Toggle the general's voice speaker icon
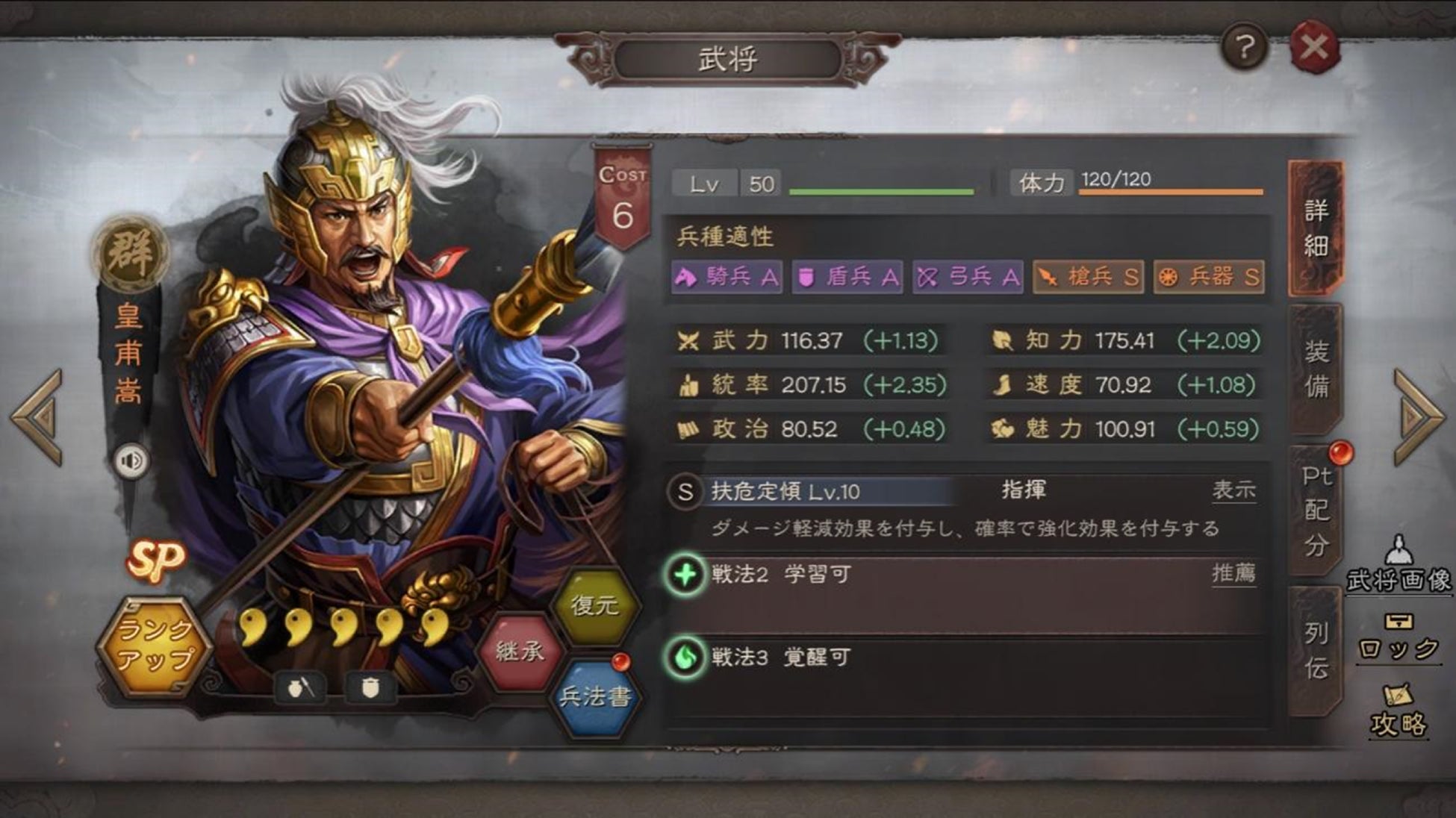The image size is (1456, 818). click(131, 460)
